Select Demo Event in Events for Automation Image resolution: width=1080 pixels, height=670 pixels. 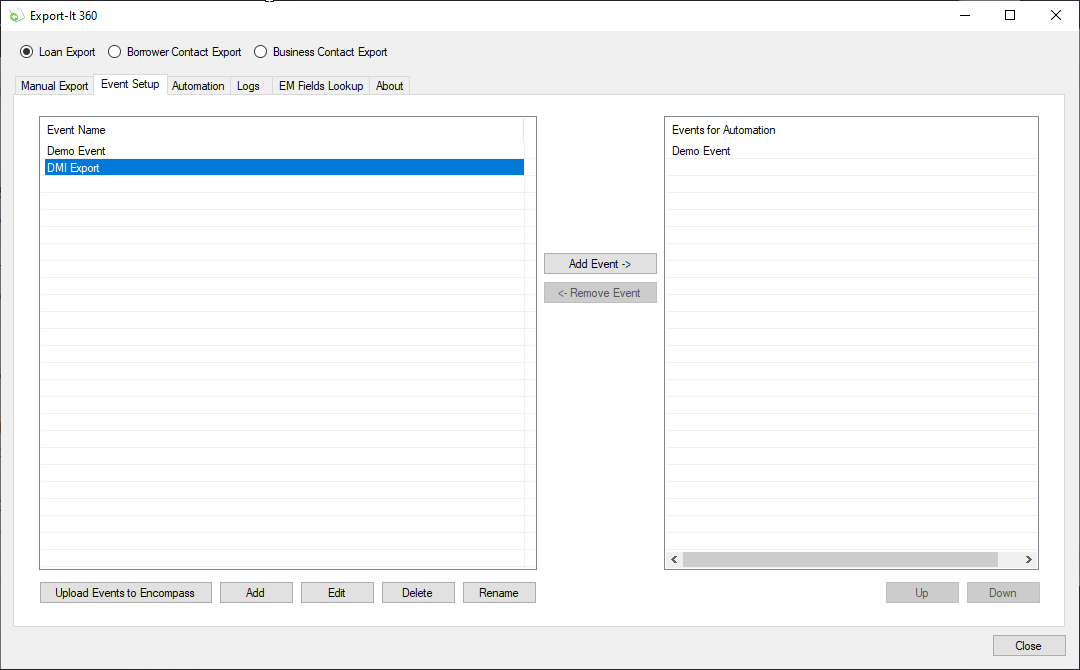701,151
